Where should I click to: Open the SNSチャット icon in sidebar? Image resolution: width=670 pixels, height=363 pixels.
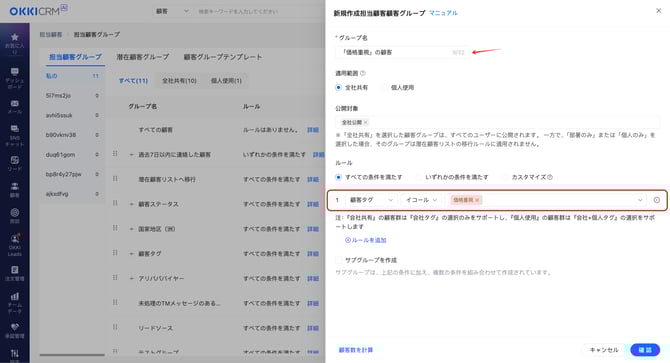pos(15,129)
